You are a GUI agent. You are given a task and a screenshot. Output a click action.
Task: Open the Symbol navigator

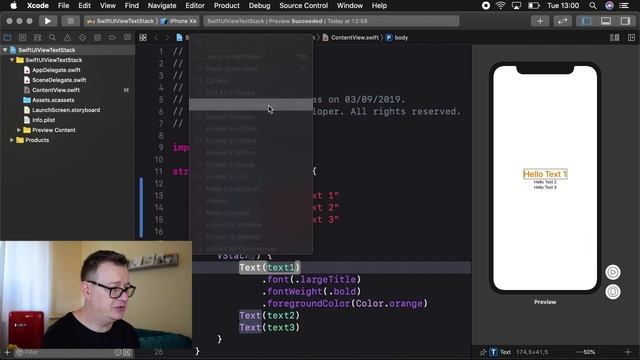pyautogui.click(x=38, y=38)
